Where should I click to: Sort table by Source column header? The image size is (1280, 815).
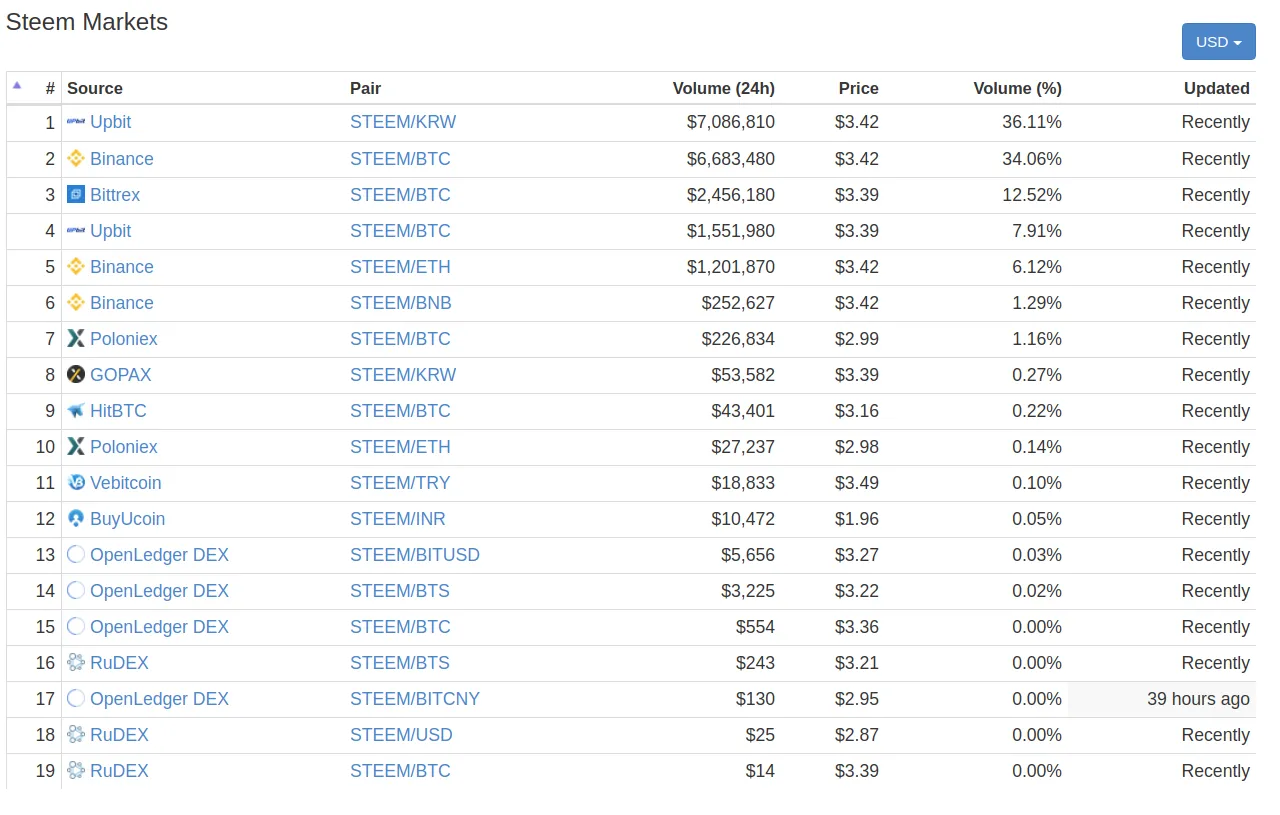tap(95, 88)
